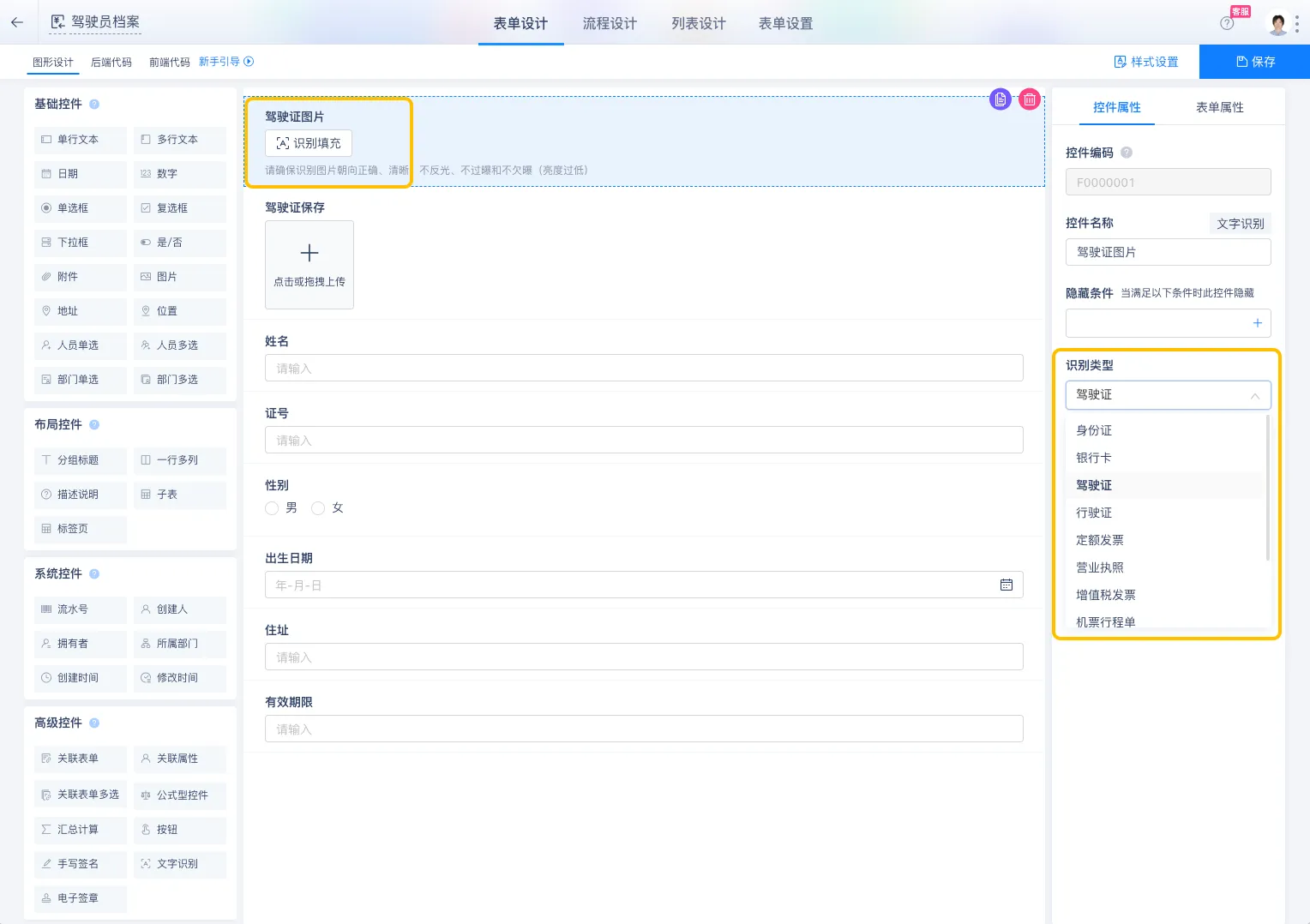Open the calendar icon in 出生日期
The width and height of the screenshot is (1310, 924).
(x=1007, y=585)
